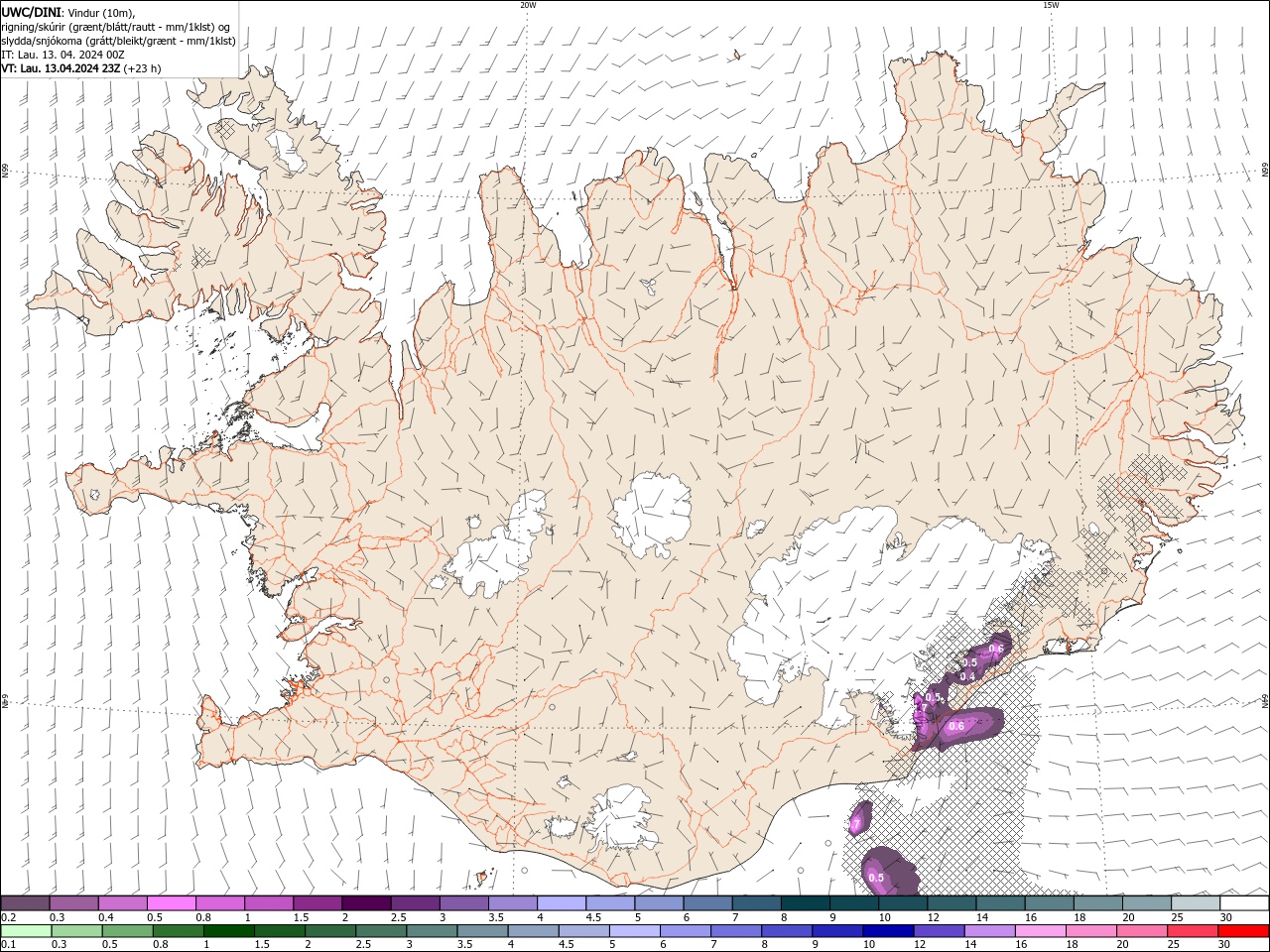
Task: Click the bright red bottom-row swatch above 30
Action: pos(1243,931)
